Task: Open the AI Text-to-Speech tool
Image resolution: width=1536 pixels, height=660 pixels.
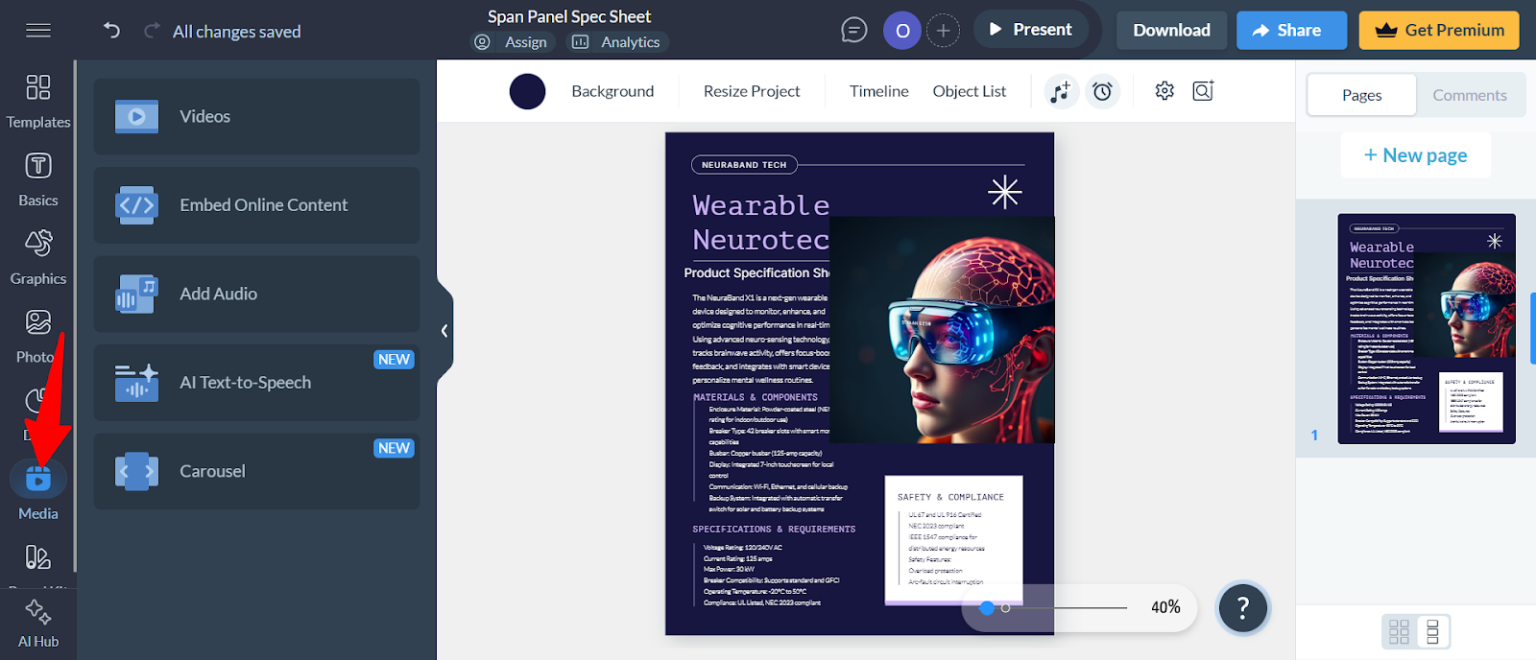Action: point(256,382)
